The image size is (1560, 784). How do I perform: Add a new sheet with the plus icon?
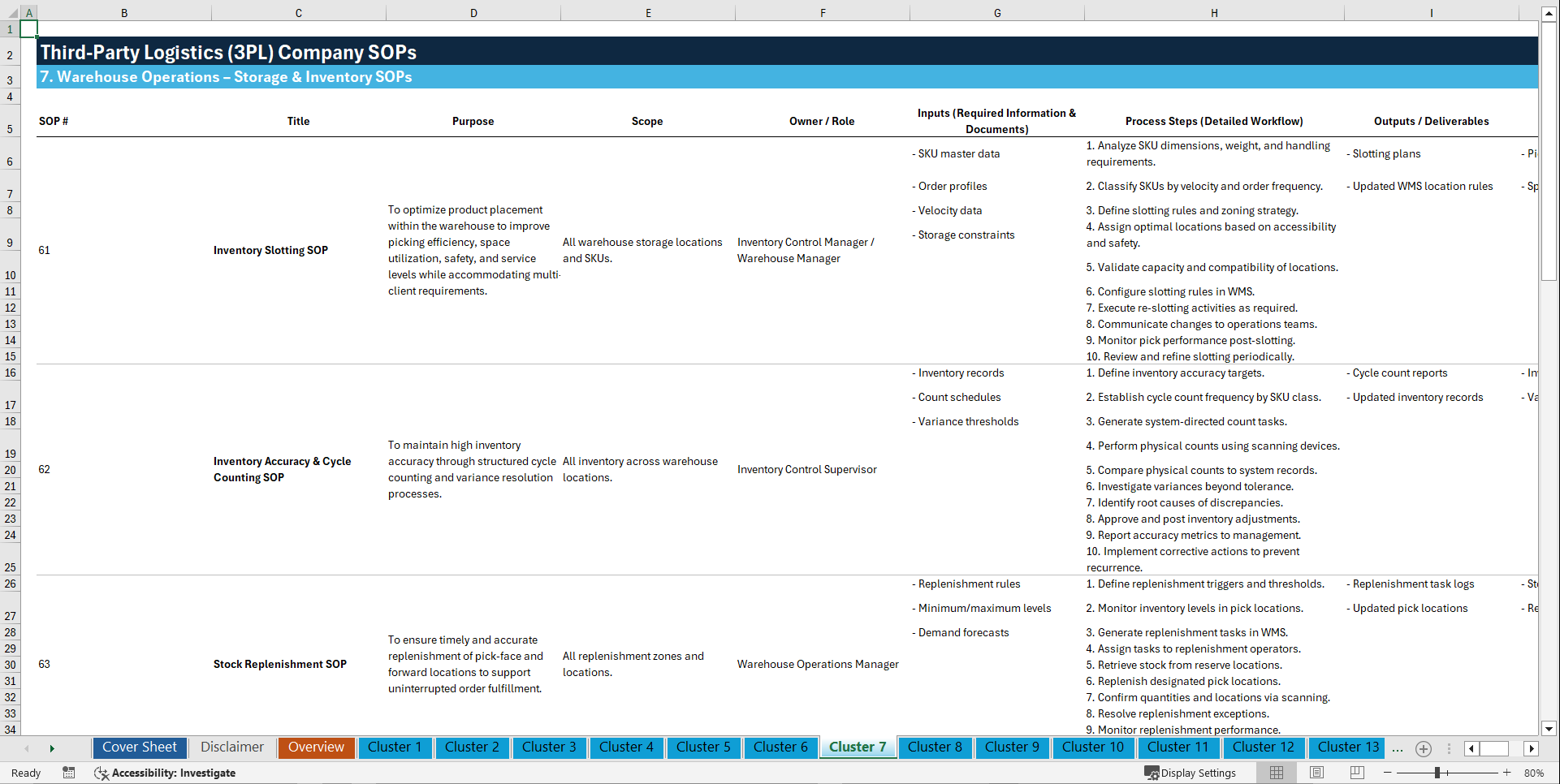1423,748
